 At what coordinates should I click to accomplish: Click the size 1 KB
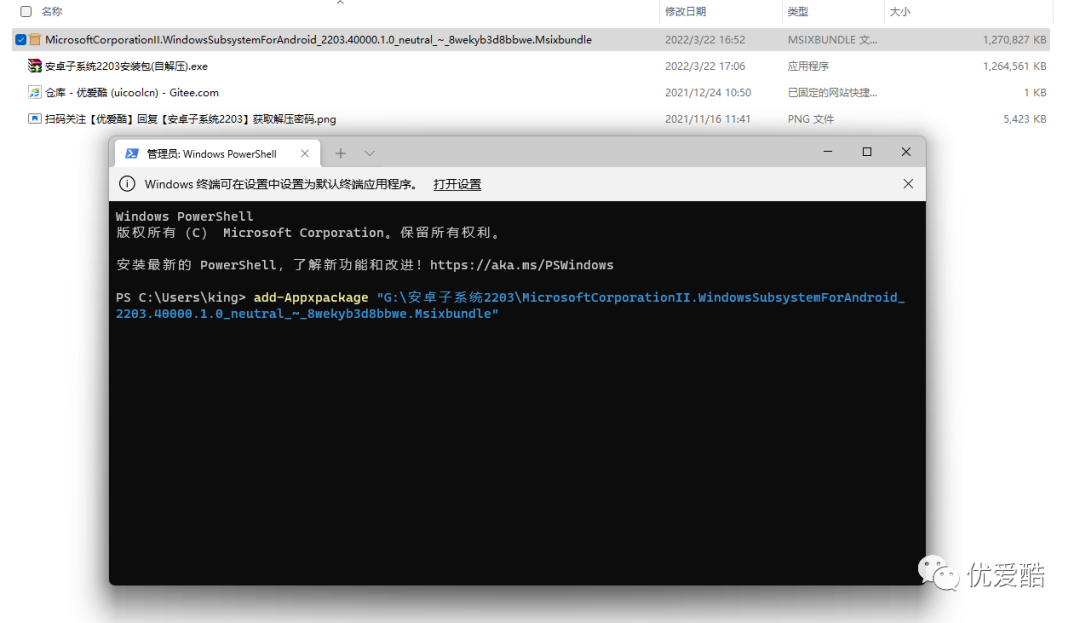[x=1035, y=92]
